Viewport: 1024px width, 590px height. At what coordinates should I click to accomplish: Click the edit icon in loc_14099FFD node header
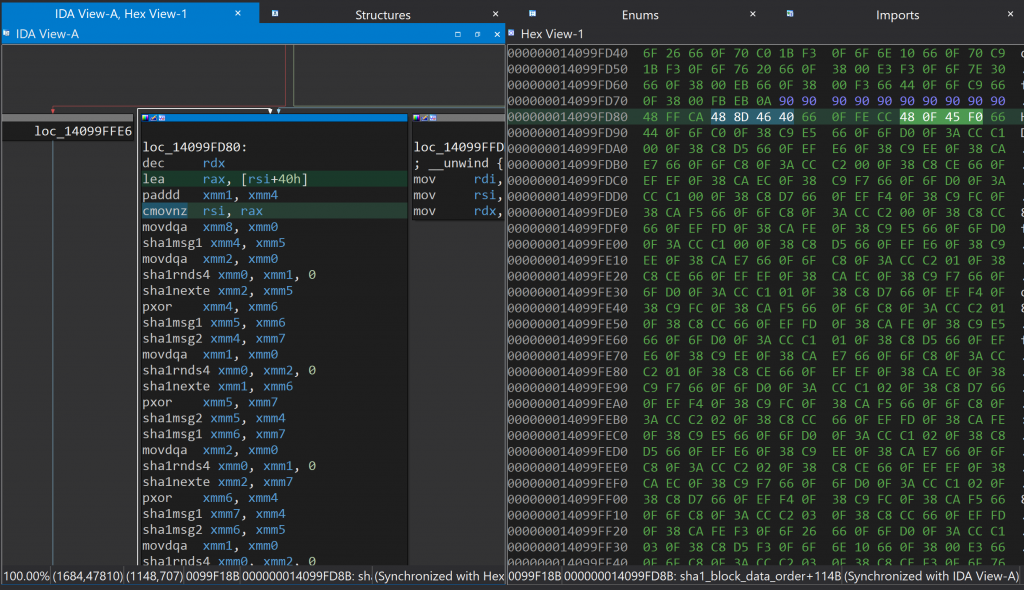[x=424, y=118]
